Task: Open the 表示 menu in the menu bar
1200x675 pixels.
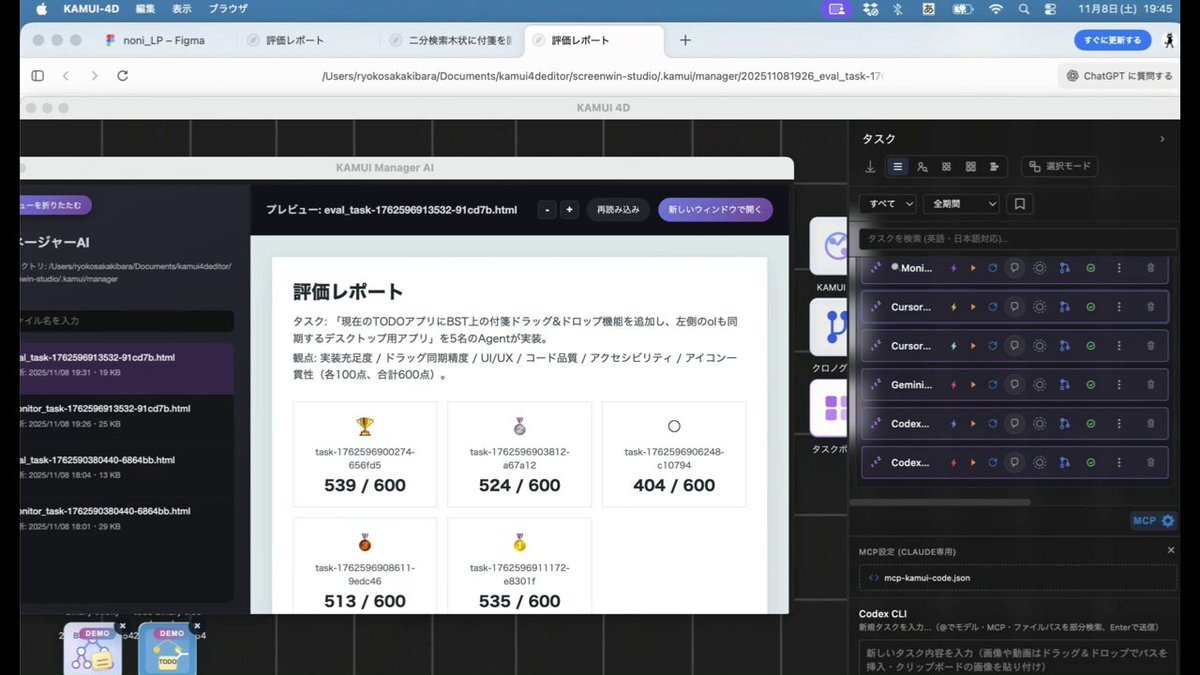Action: point(181,9)
